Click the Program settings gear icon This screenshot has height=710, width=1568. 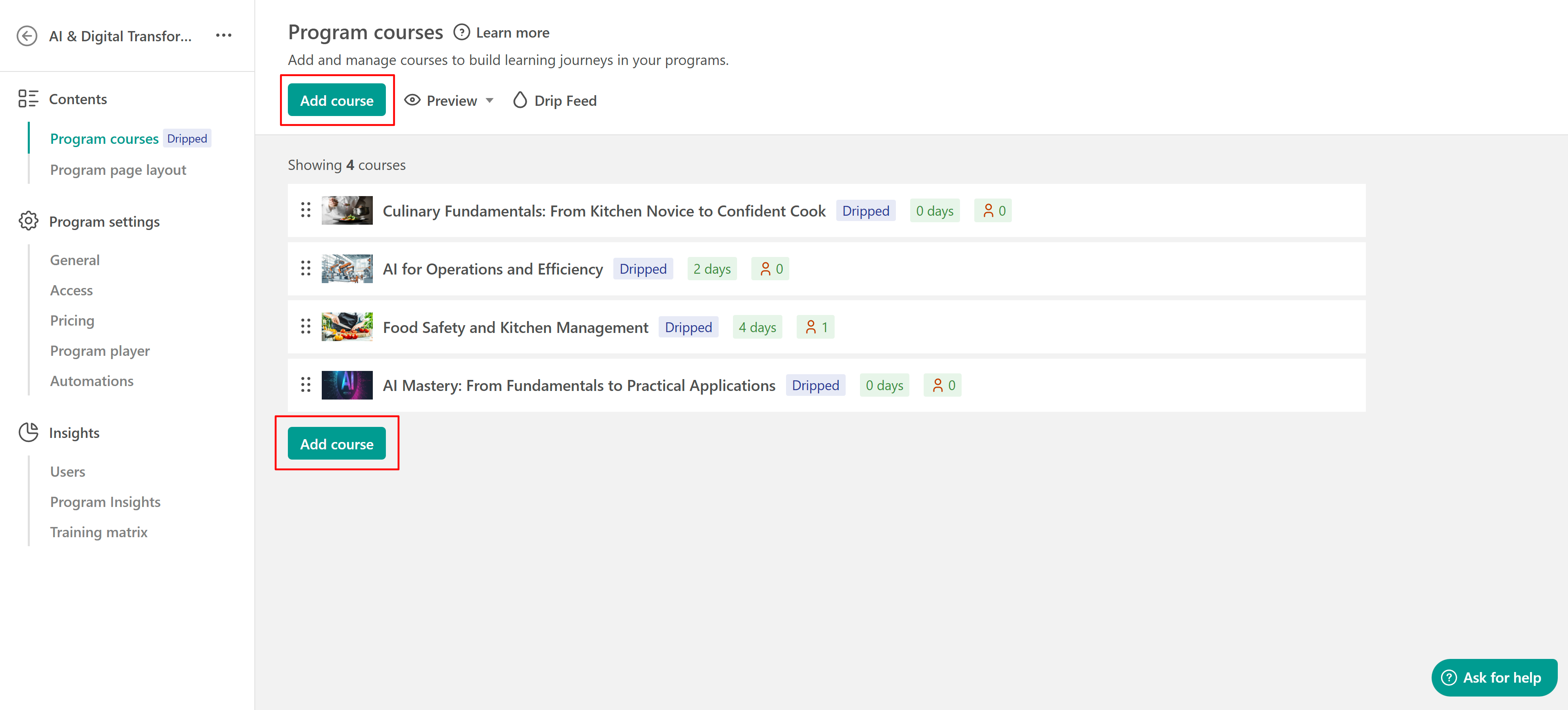point(28,221)
